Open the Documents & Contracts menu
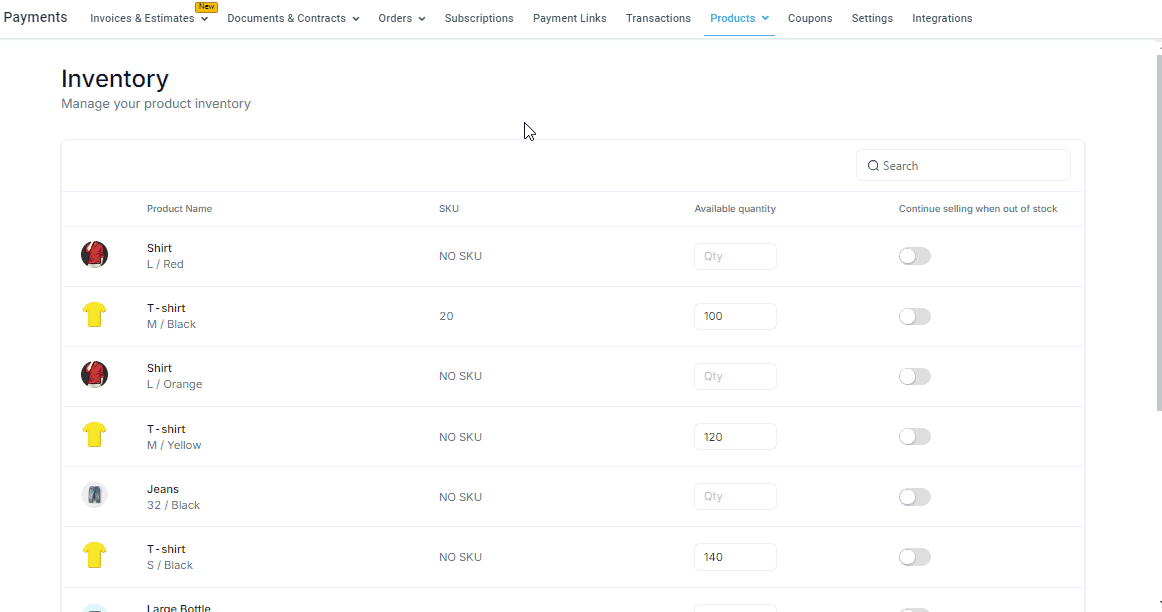This screenshot has width=1162, height=612. 286,19
